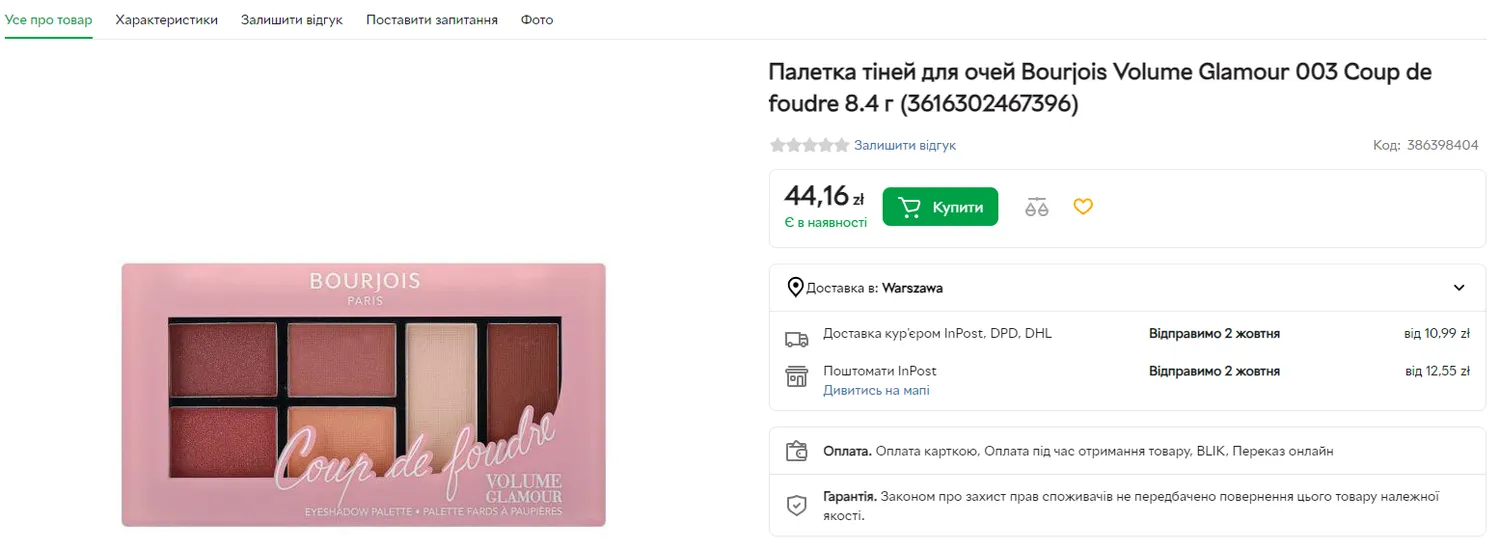Open the Залишити відгук tab

click(x=292, y=20)
